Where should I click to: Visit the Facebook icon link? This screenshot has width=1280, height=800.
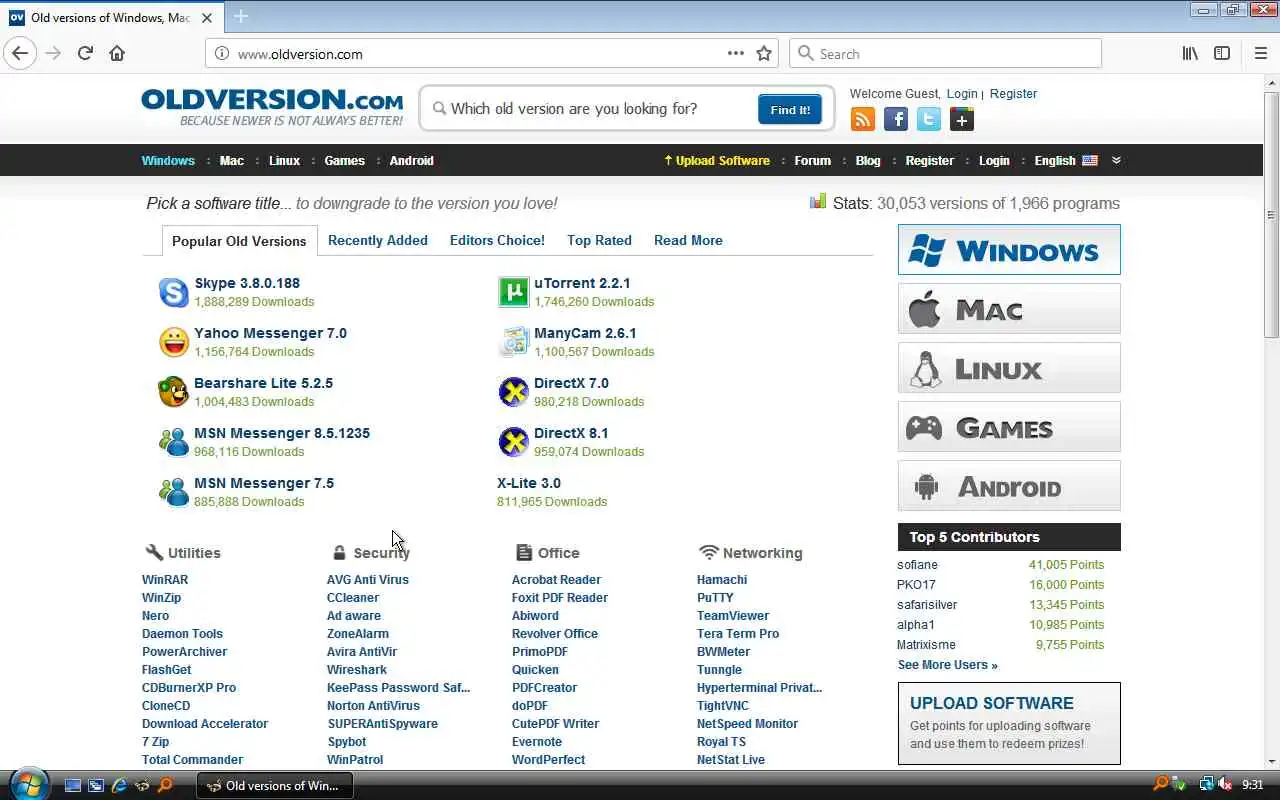click(896, 120)
